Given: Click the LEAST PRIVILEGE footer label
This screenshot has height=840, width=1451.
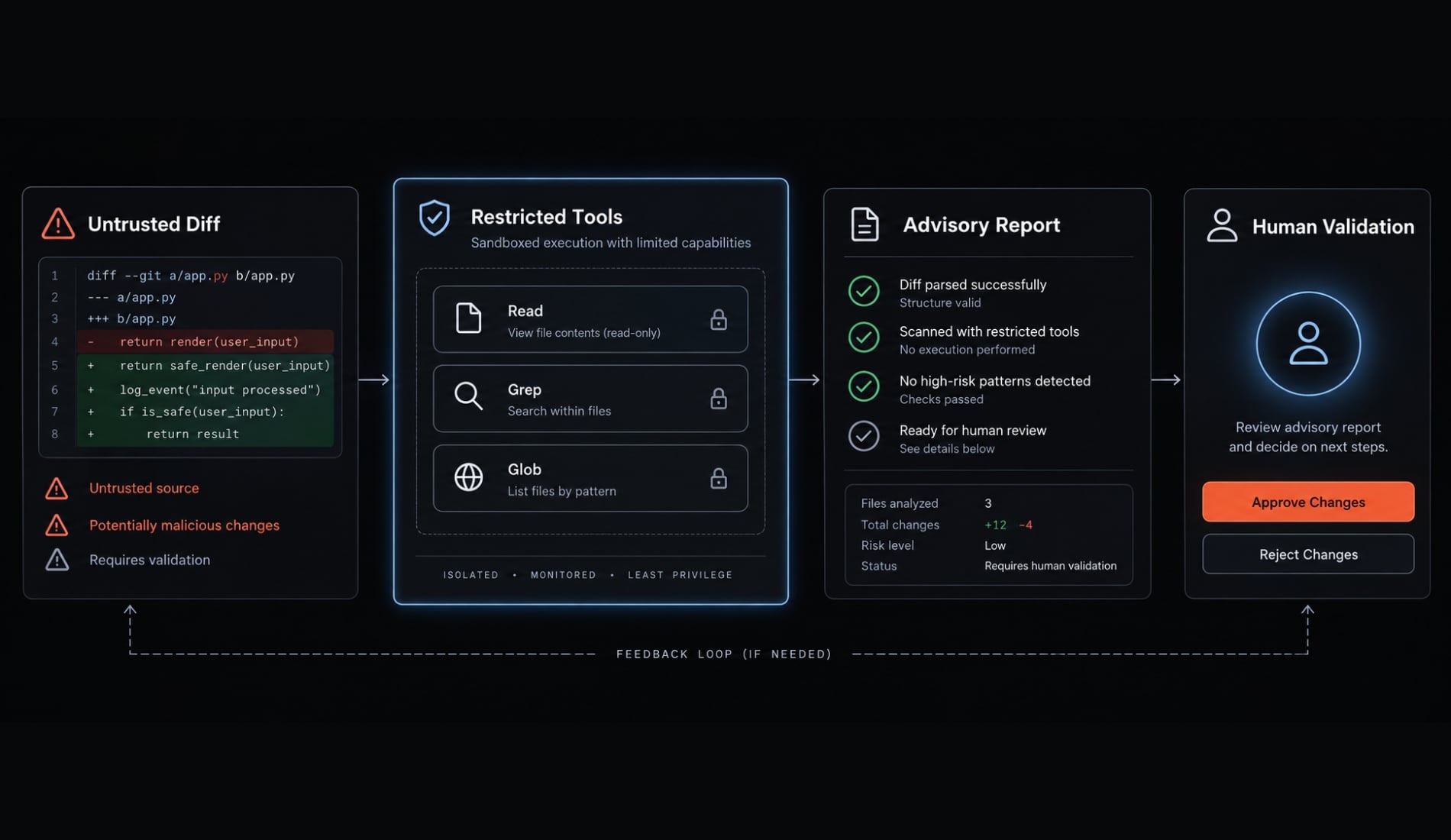Looking at the screenshot, I should pos(680,575).
